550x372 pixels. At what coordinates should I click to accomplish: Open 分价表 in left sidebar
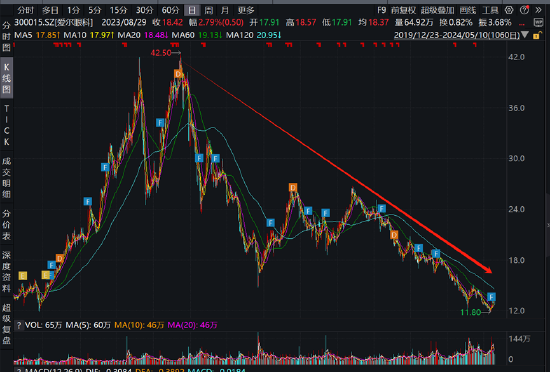(x=6, y=225)
